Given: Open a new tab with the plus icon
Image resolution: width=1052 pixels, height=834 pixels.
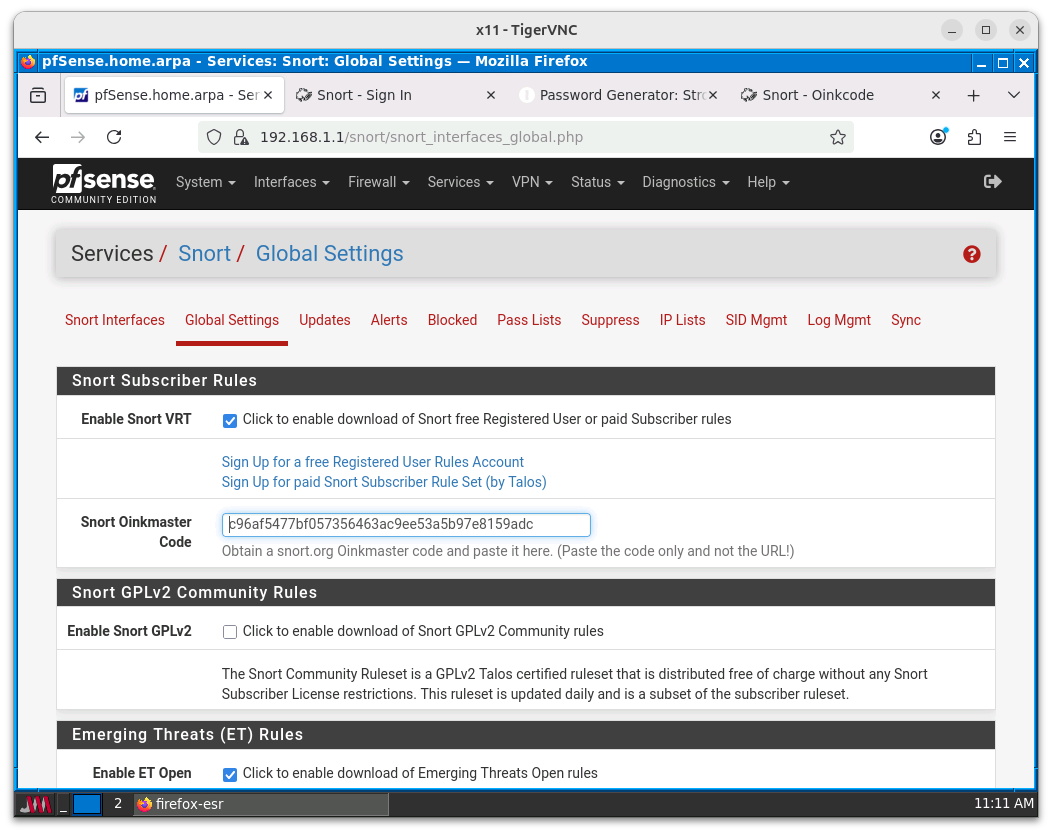Looking at the screenshot, I should click(974, 95).
